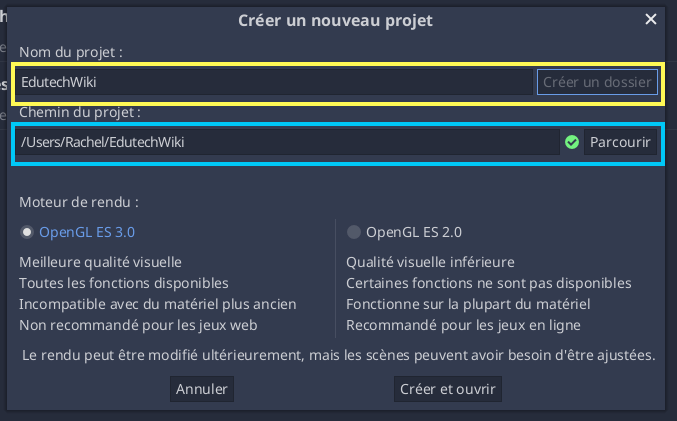Click the OpenGL ES 2.0 label text
677x421 pixels.
click(414, 232)
